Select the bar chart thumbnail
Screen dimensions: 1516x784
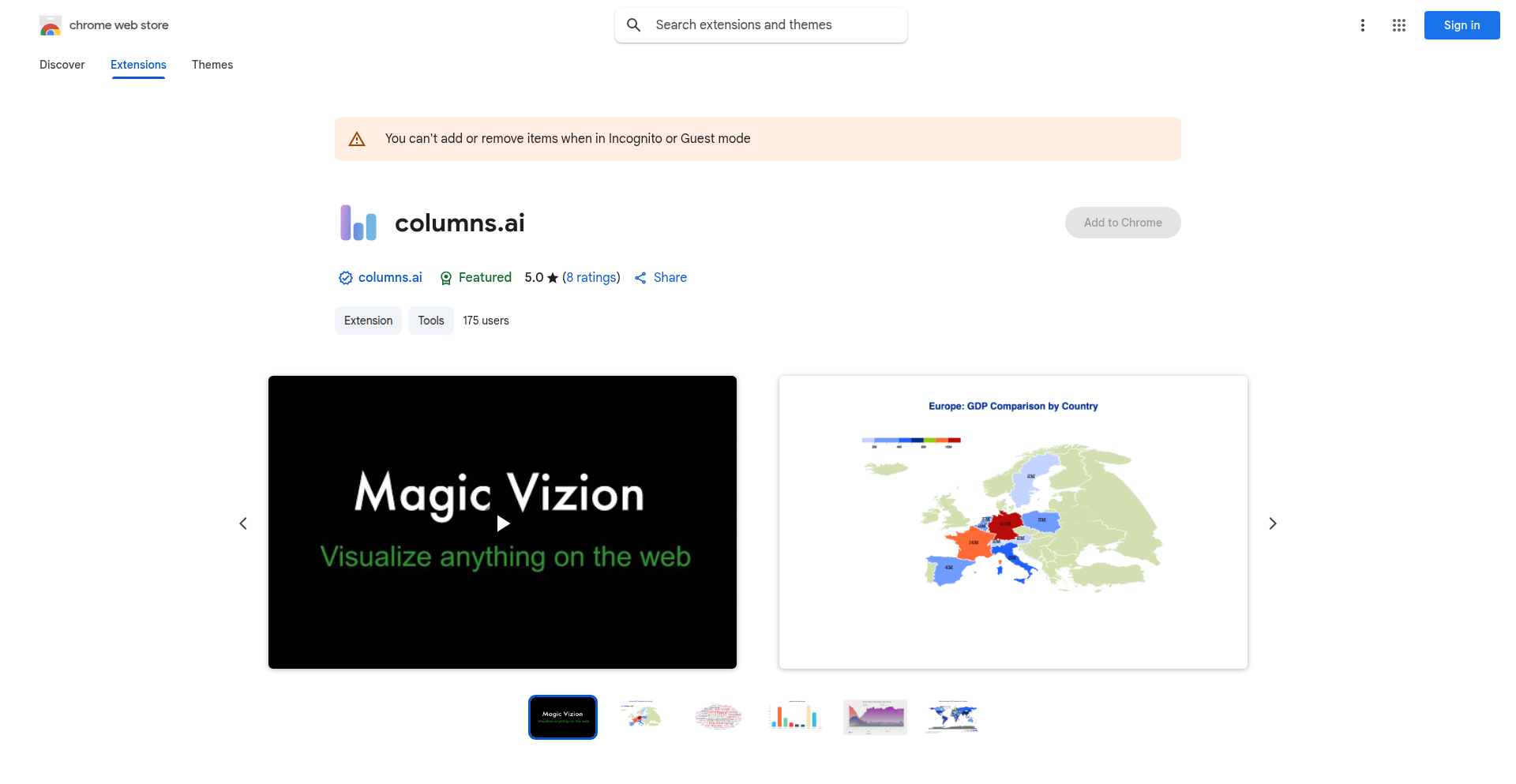pyautogui.click(x=795, y=717)
